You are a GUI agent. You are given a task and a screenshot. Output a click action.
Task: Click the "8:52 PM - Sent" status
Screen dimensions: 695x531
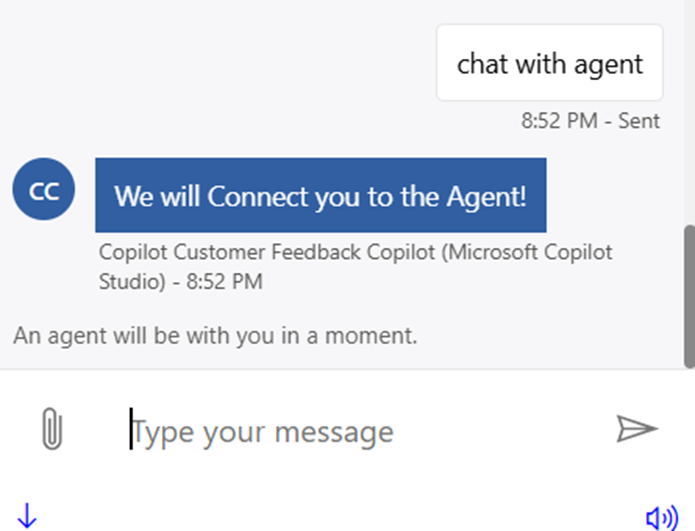(590, 121)
